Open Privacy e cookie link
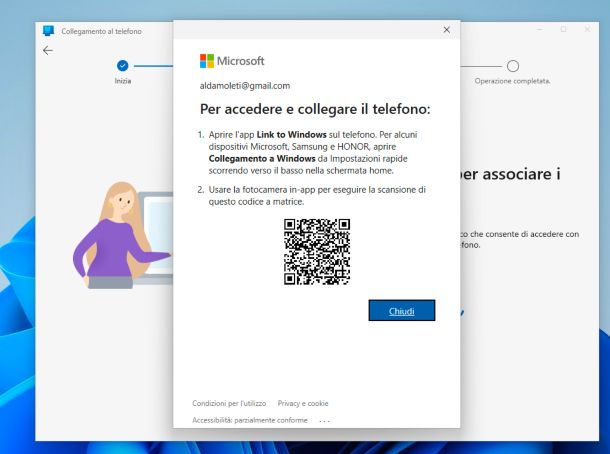This screenshot has width=610, height=454. (x=303, y=403)
